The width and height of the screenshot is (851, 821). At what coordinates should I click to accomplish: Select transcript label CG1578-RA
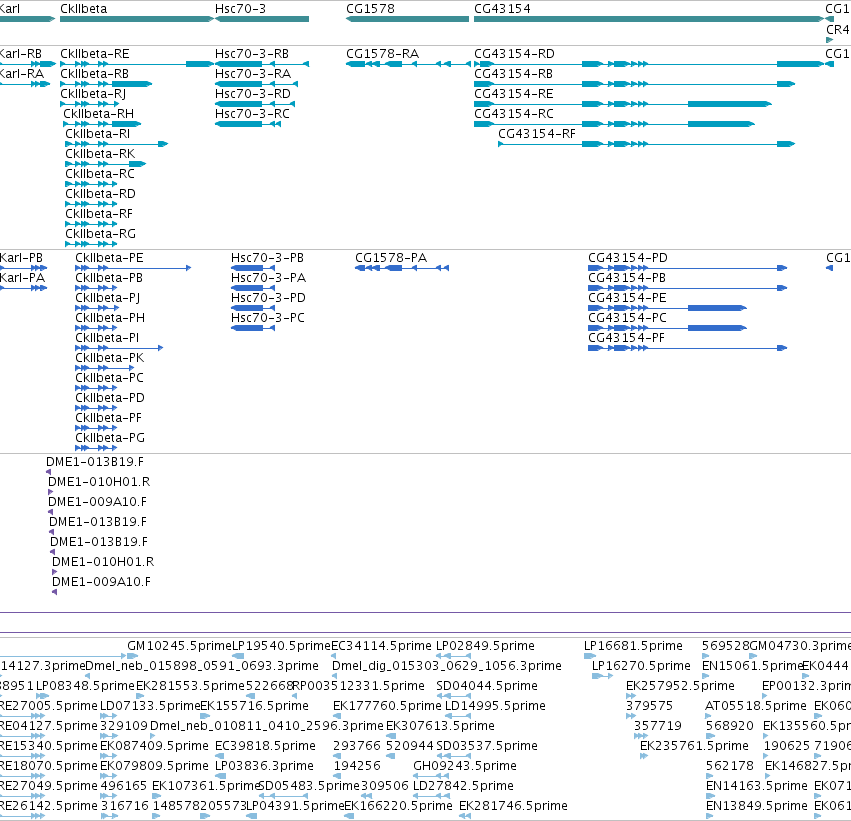383,54
